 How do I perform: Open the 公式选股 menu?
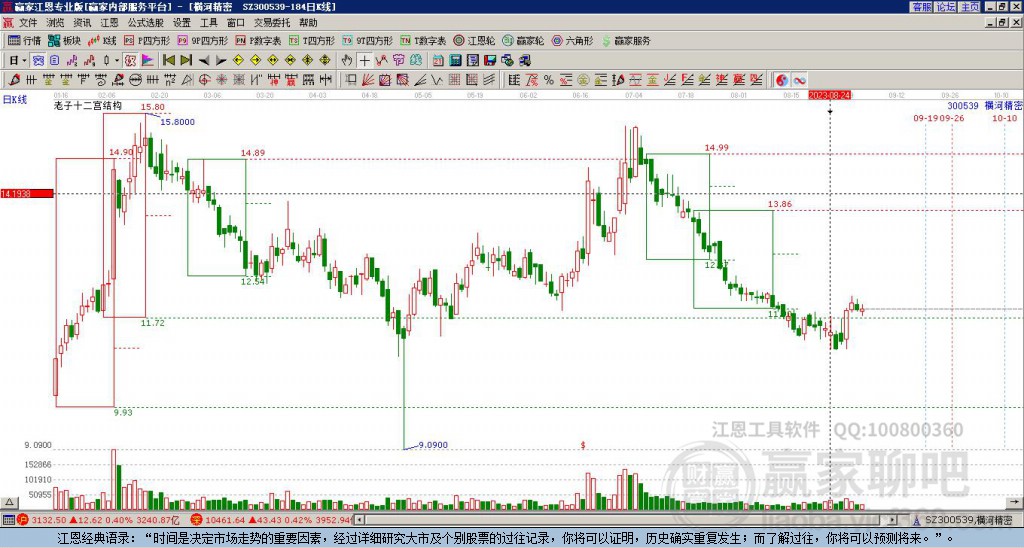[146, 23]
